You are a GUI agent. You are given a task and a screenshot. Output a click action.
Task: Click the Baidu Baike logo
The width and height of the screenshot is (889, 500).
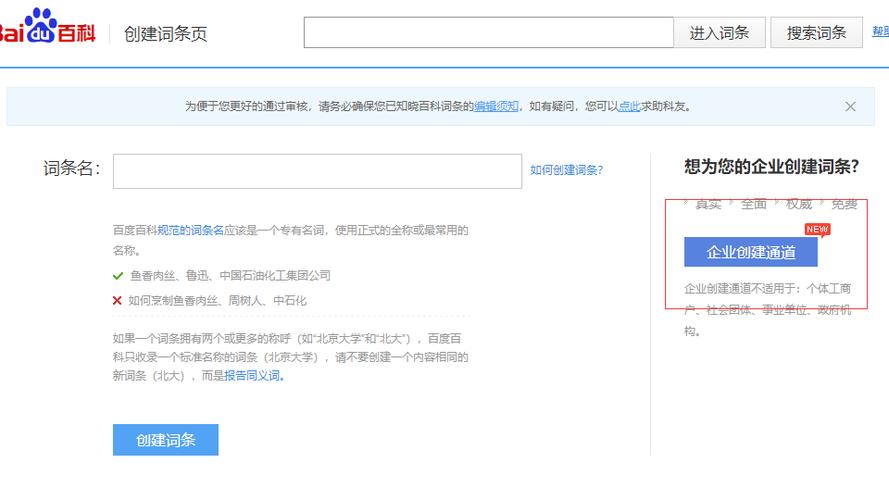pos(48,26)
